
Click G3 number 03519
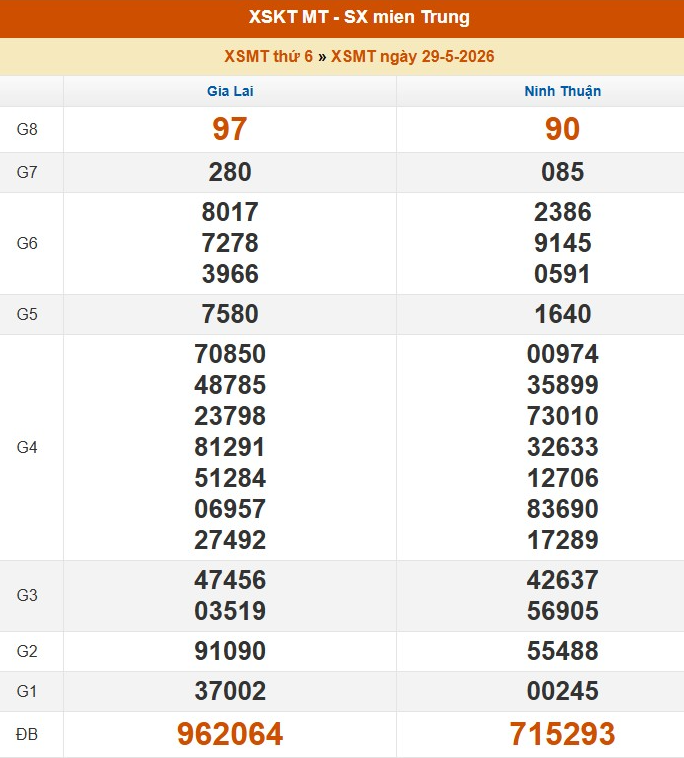pyautogui.click(x=230, y=611)
